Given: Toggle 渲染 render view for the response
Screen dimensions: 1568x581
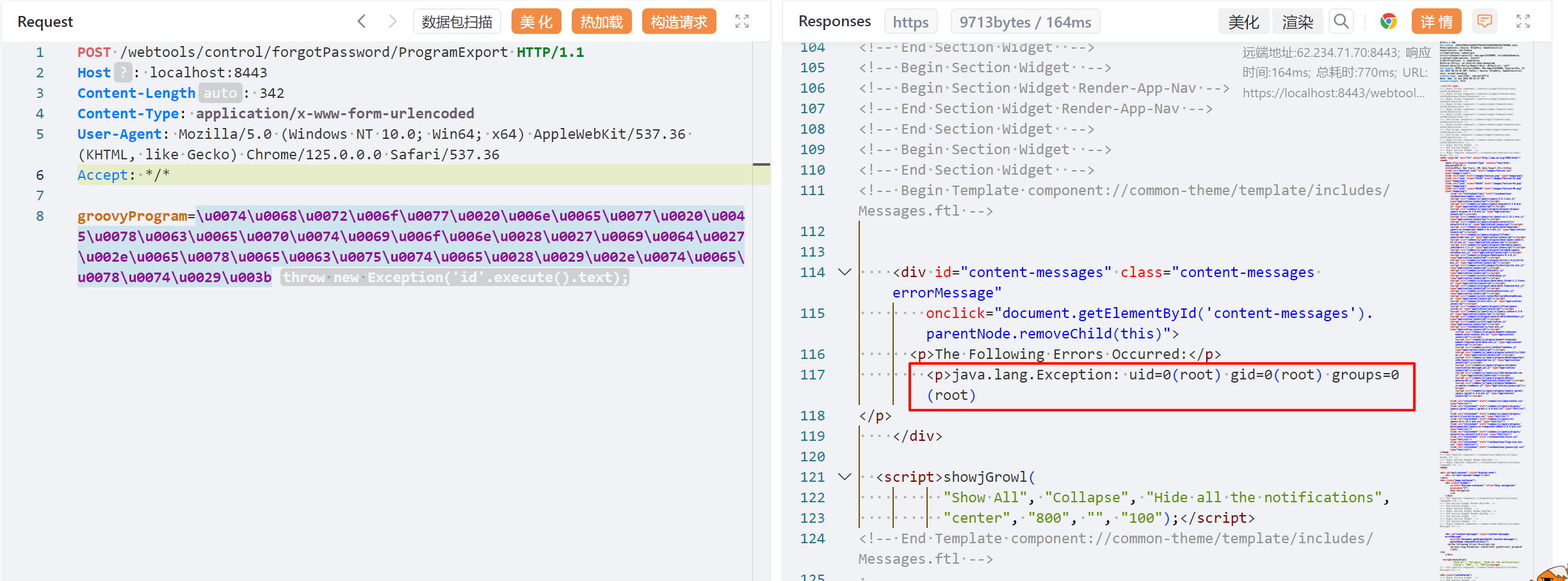Looking at the screenshot, I should [x=1297, y=22].
